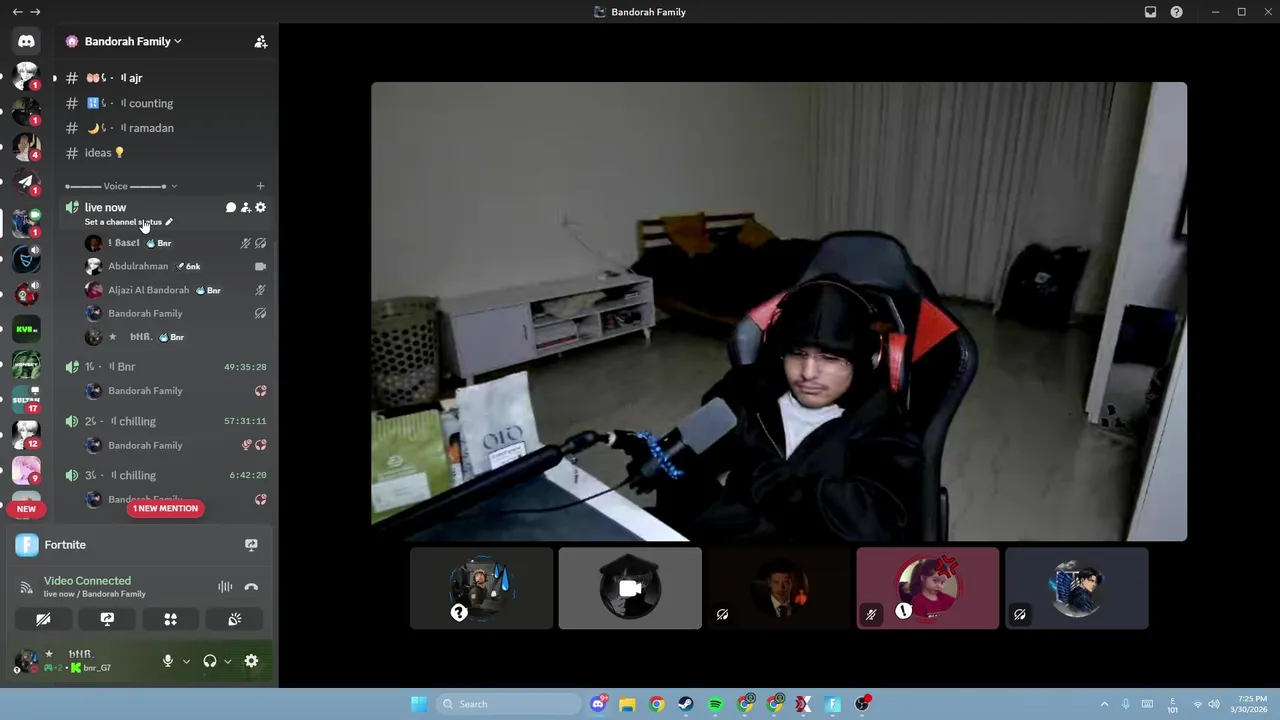Open the ajr text channel

[165, 78]
